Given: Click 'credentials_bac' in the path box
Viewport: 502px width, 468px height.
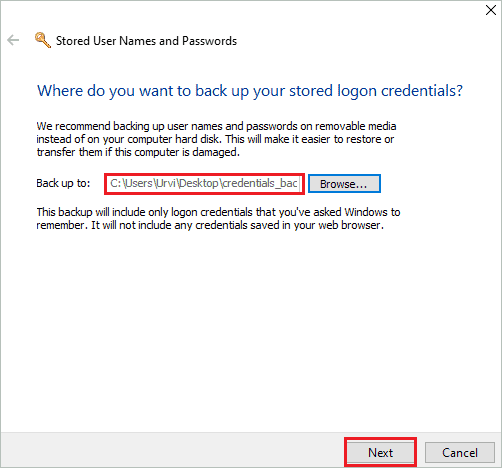Looking at the screenshot, I should coord(260,184).
